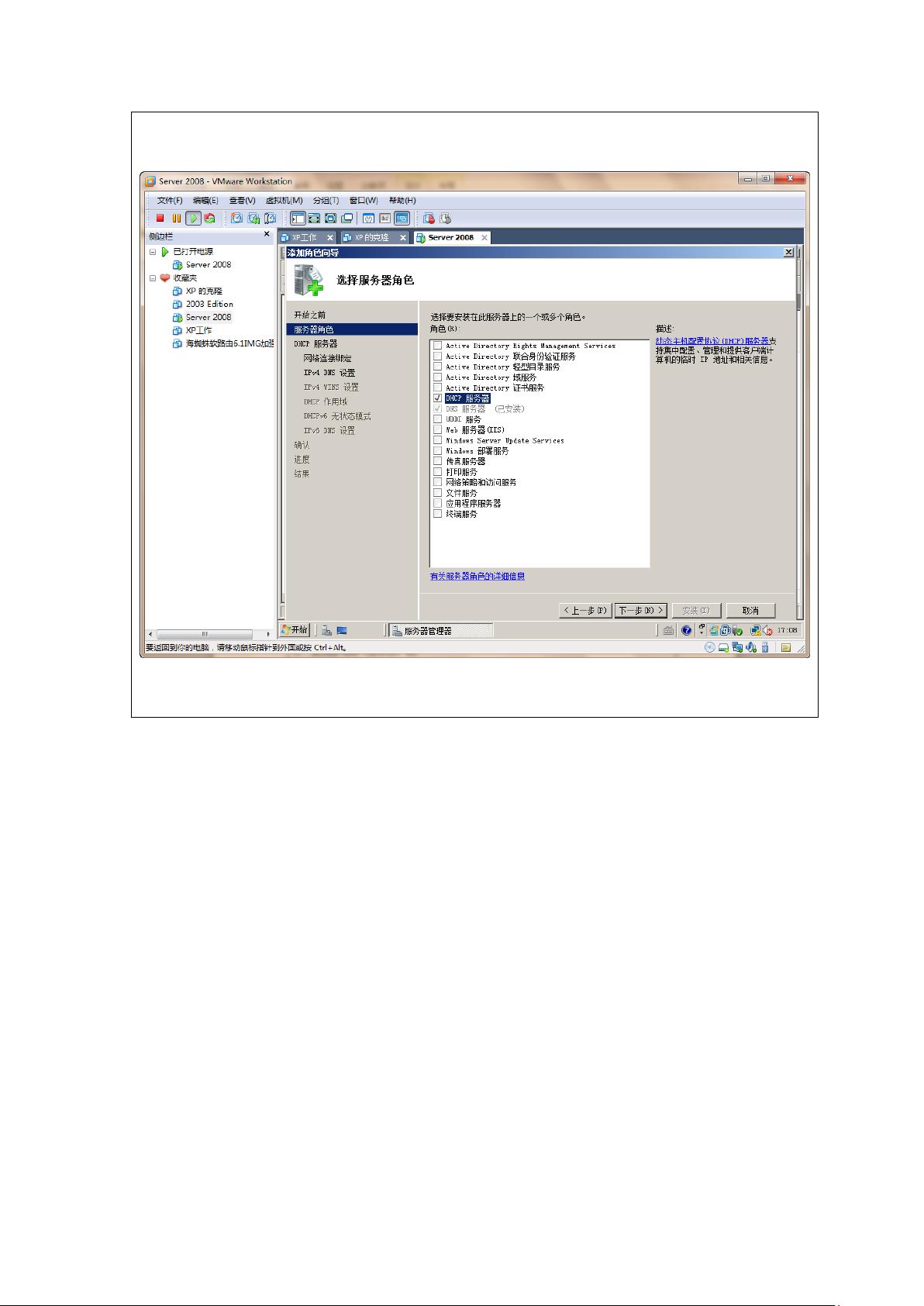Image resolution: width=924 pixels, height=1306 pixels.
Task: Collapse the 收藏夹 tree node
Action: click(x=153, y=277)
